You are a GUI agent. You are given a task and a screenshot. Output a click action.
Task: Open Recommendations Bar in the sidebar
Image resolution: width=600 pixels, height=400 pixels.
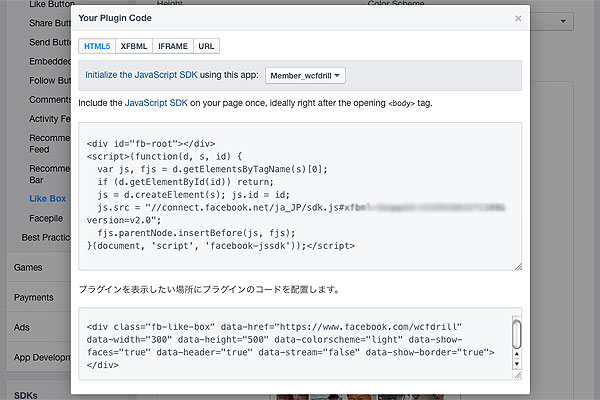[x=50, y=174]
